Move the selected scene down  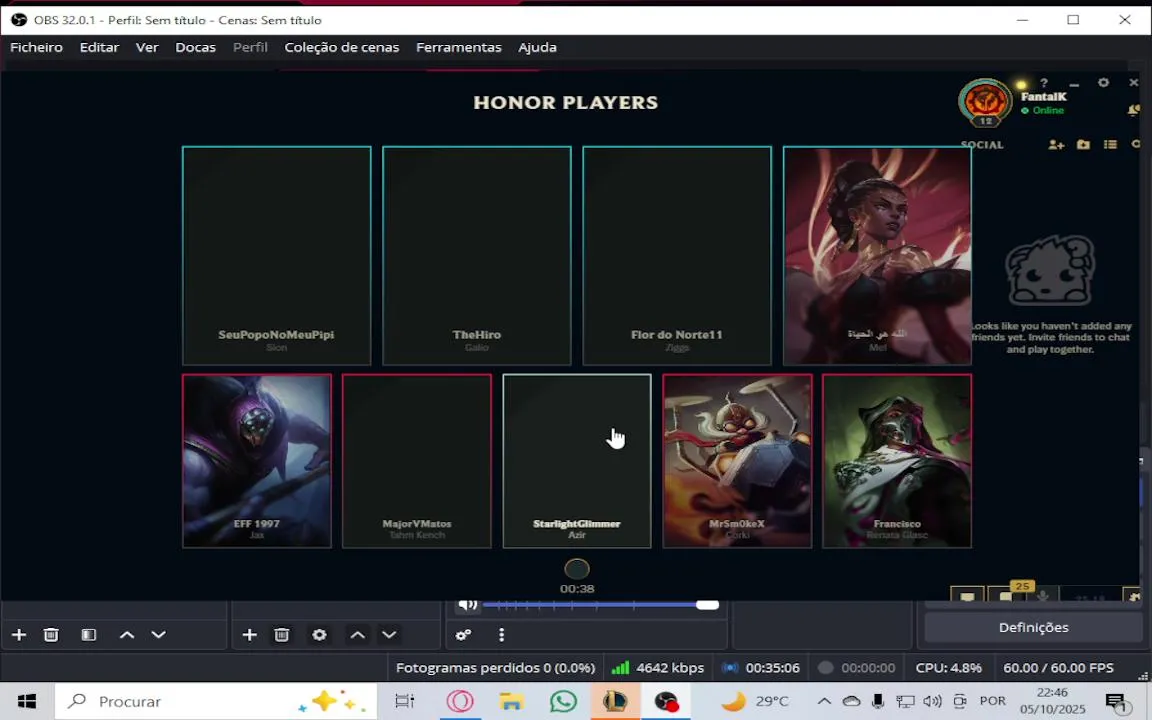159,635
